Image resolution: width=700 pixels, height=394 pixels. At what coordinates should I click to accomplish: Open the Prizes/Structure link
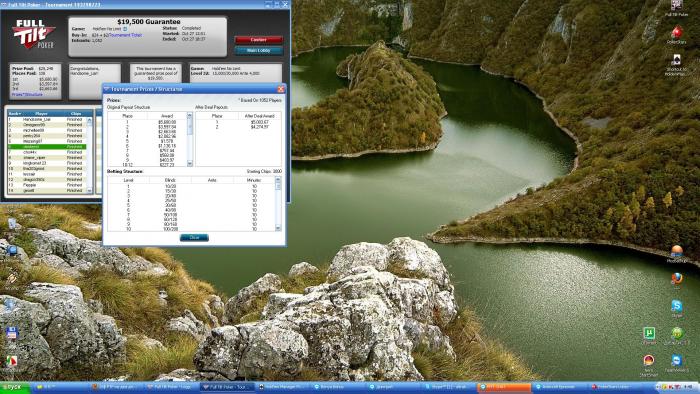[27, 94]
